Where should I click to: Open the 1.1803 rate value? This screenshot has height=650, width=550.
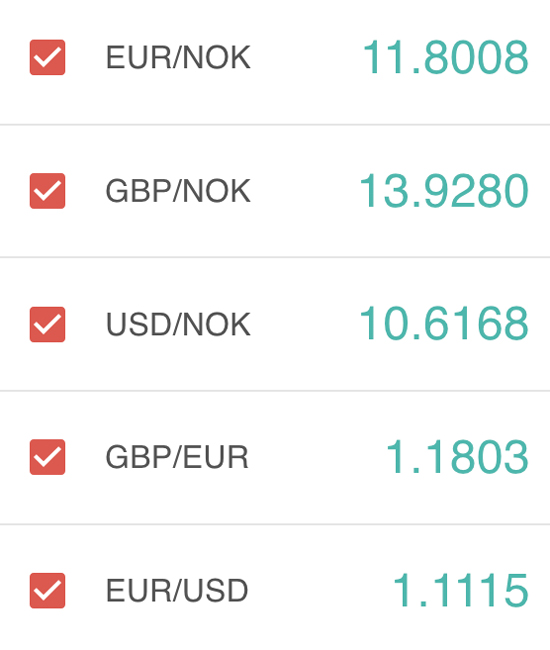pyautogui.click(x=457, y=457)
